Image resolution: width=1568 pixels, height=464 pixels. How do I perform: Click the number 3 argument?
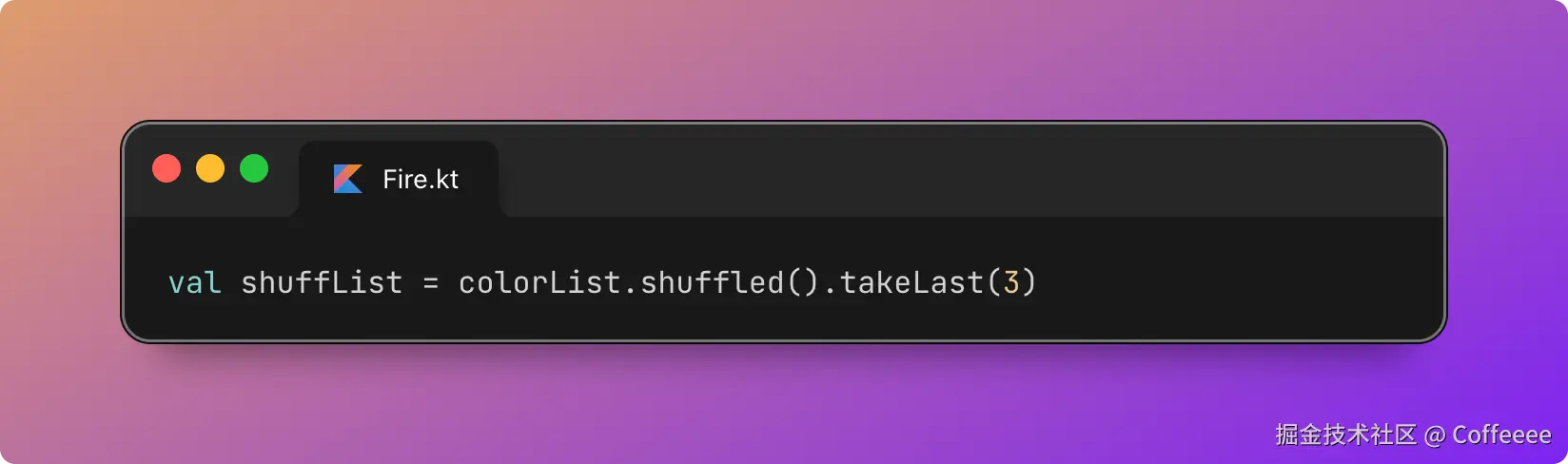pos(1011,282)
